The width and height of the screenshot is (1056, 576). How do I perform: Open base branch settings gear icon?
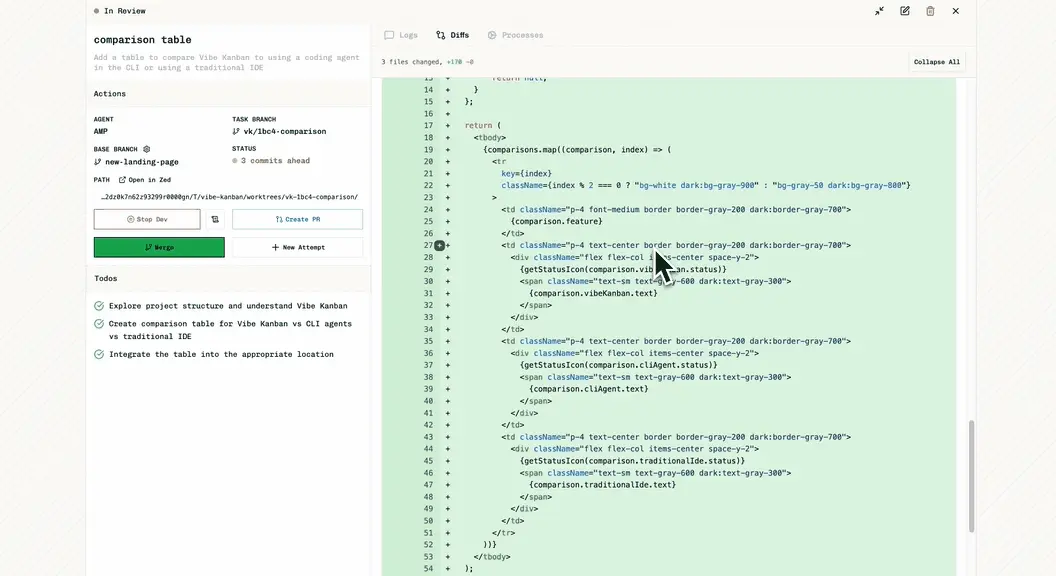(146, 149)
